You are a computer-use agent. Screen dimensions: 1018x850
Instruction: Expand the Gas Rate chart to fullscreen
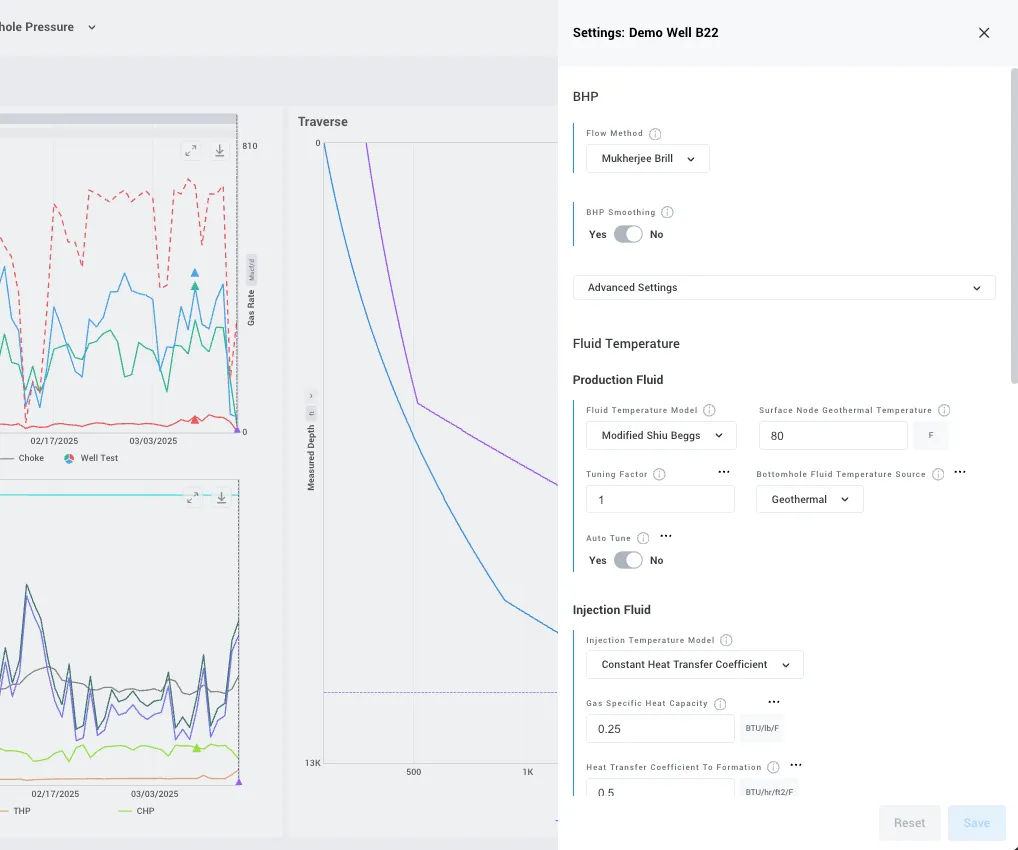(190, 151)
